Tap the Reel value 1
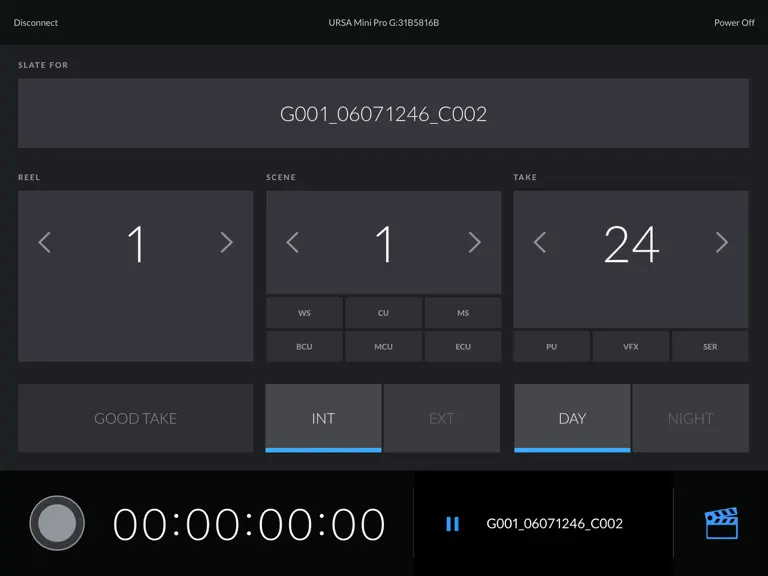The width and height of the screenshot is (768, 576). tap(136, 244)
